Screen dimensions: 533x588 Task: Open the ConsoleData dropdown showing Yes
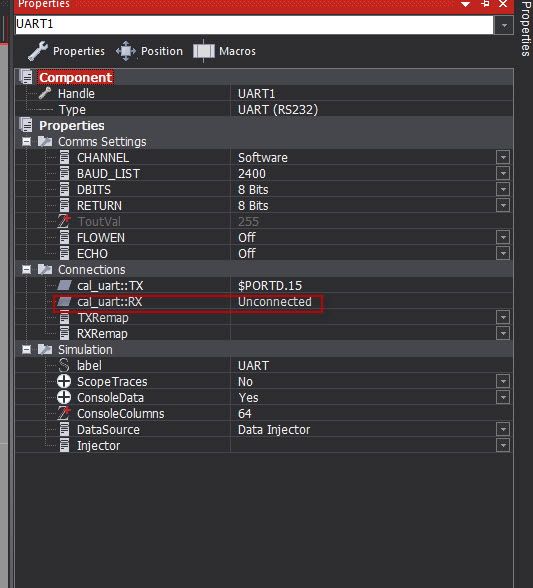coord(503,398)
